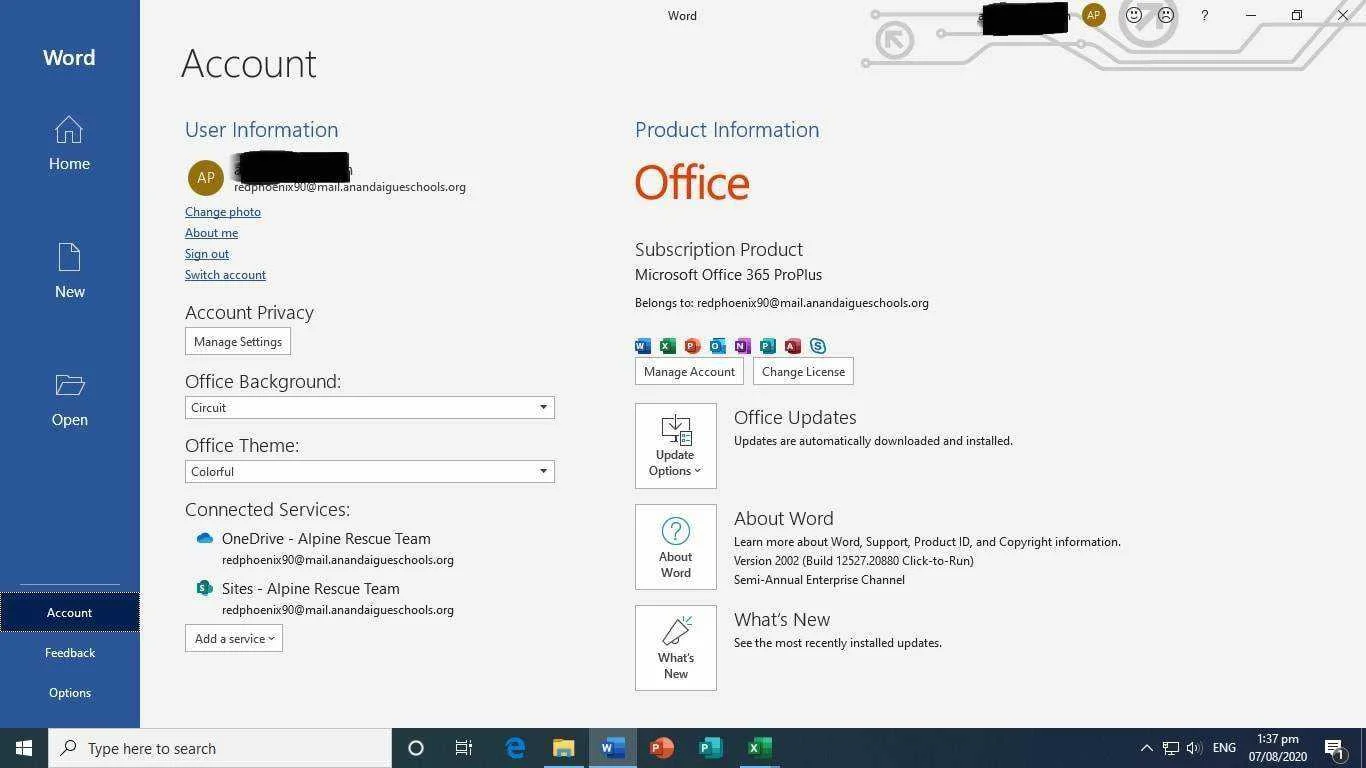
Task: Click "See the most recently installed updates."
Action: click(x=838, y=643)
